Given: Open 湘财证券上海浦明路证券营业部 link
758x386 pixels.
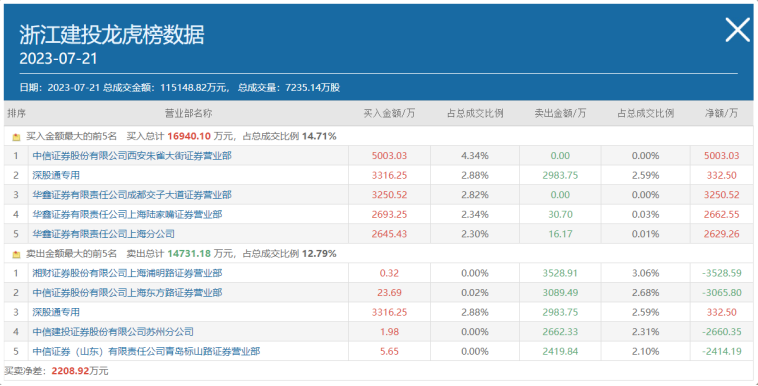Looking at the screenshot, I should point(127,273).
